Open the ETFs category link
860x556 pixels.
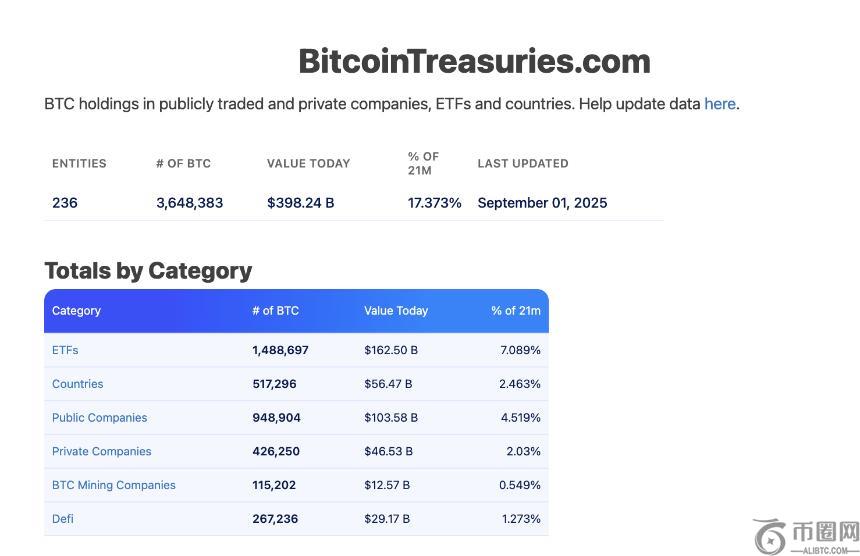[x=65, y=350]
